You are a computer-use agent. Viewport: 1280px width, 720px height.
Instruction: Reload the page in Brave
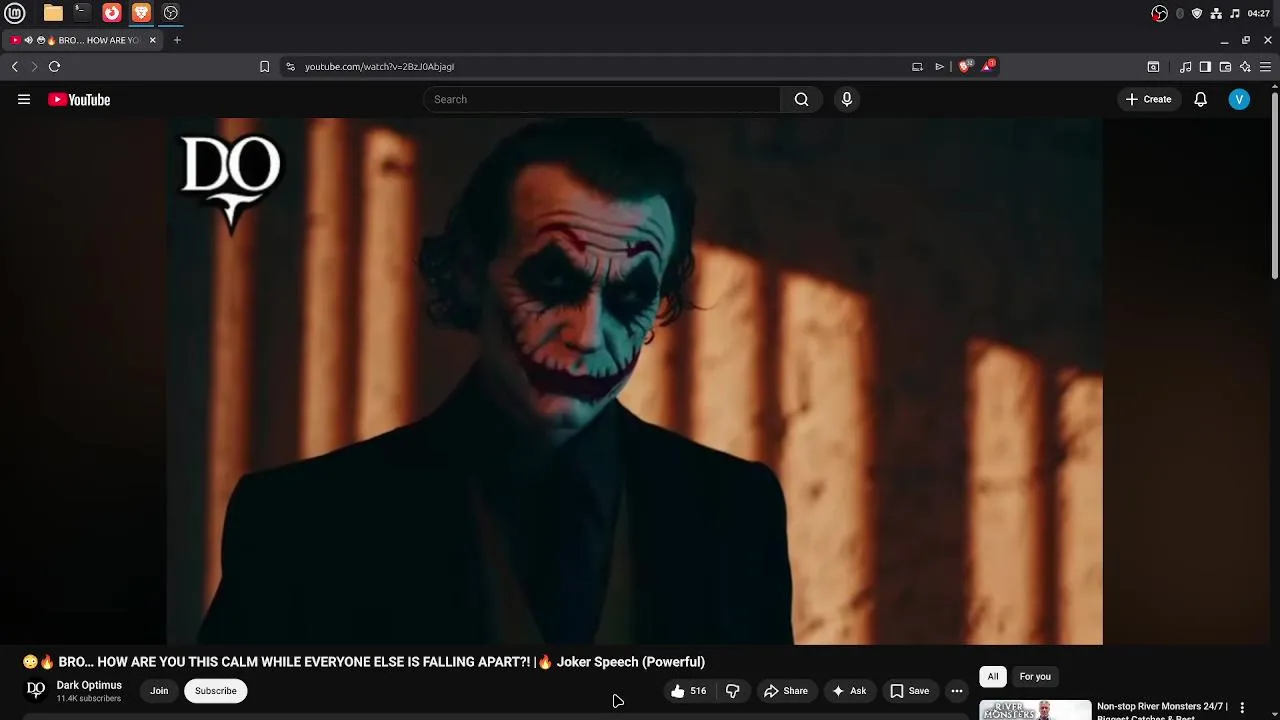pos(54,66)
